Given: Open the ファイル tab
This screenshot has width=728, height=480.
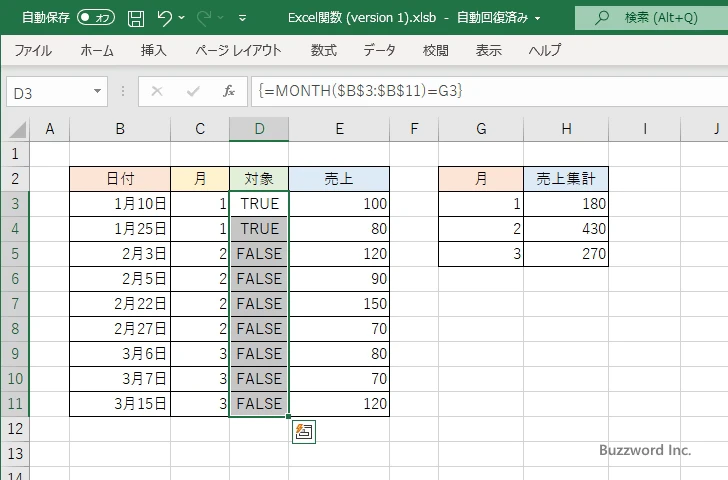Looking at the screenshot, I should [33, 50].
